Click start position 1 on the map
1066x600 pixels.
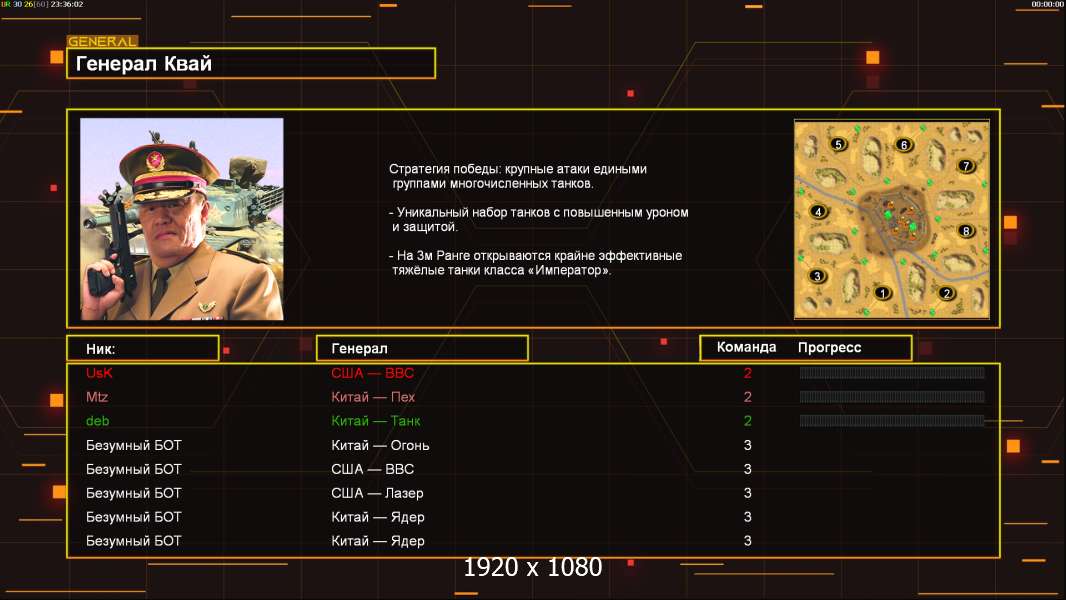(x=882, y=293)
